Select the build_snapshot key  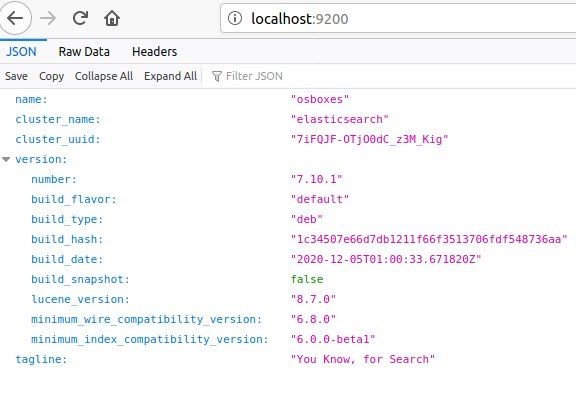80,280
